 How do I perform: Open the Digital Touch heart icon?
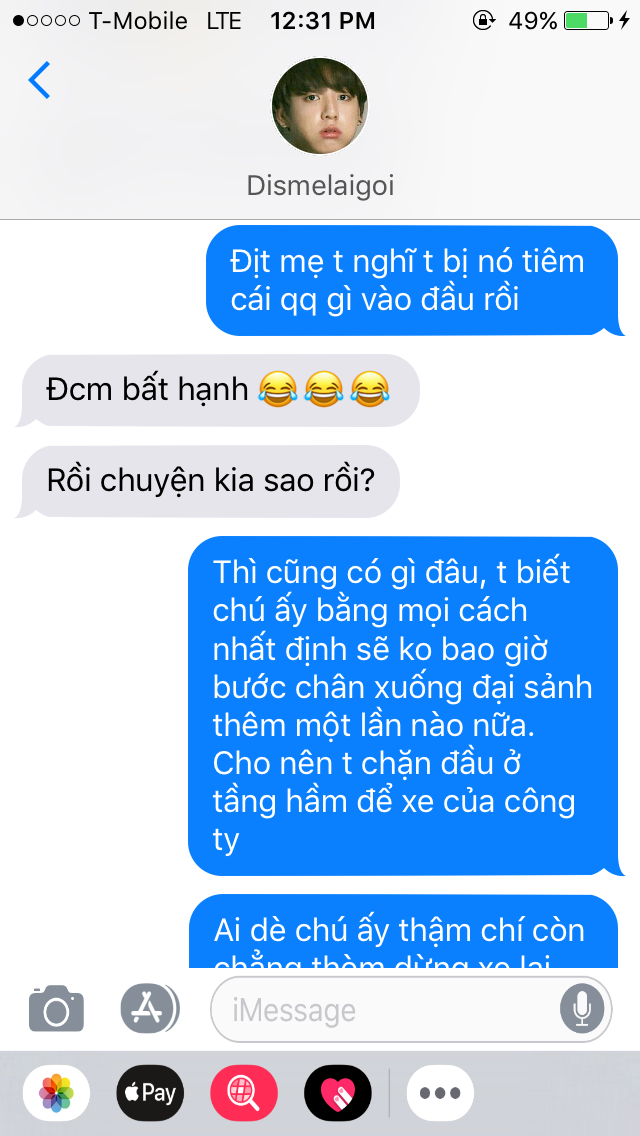tap(338, 1093)
